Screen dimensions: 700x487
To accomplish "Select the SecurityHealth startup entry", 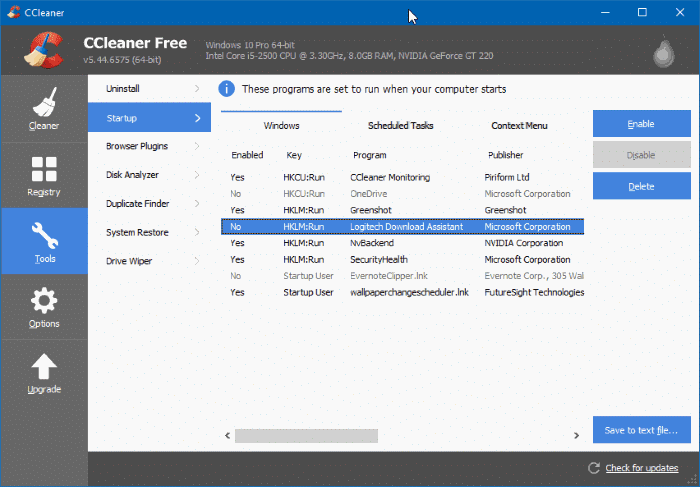I will [402, 259].
